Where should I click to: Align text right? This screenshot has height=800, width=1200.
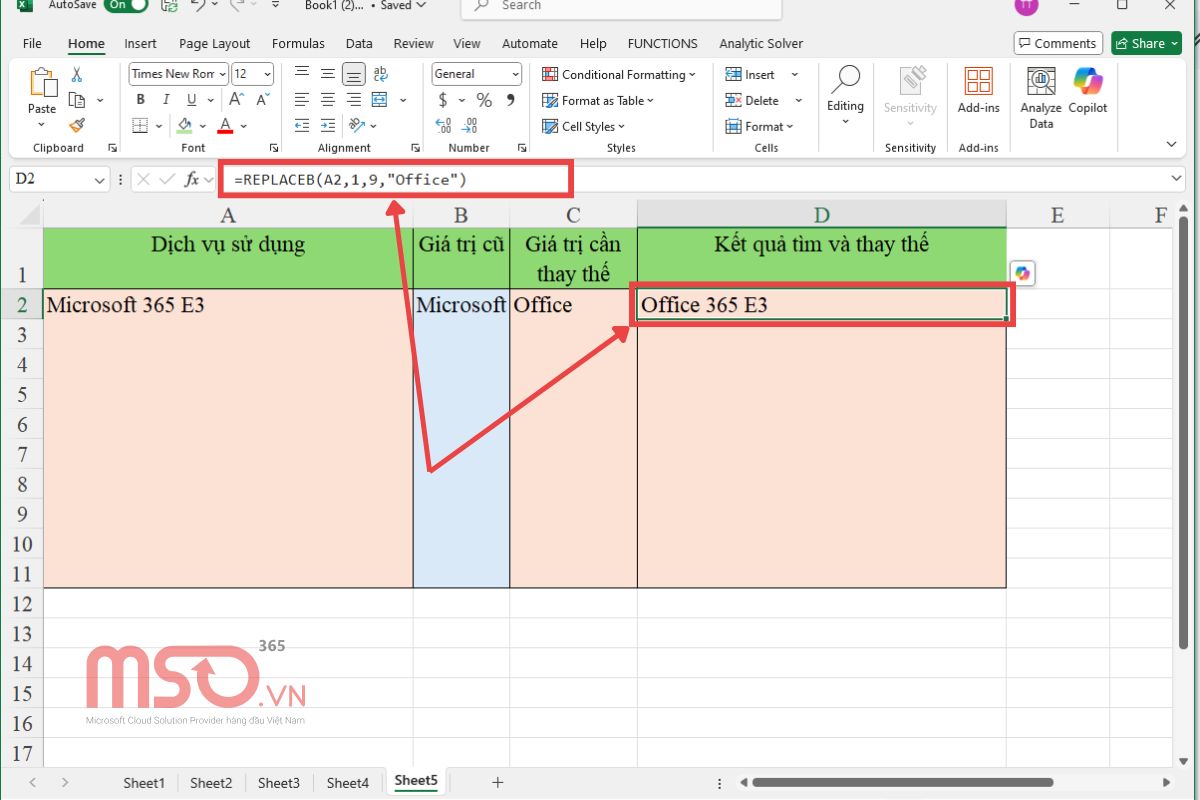tap(353, 100)
